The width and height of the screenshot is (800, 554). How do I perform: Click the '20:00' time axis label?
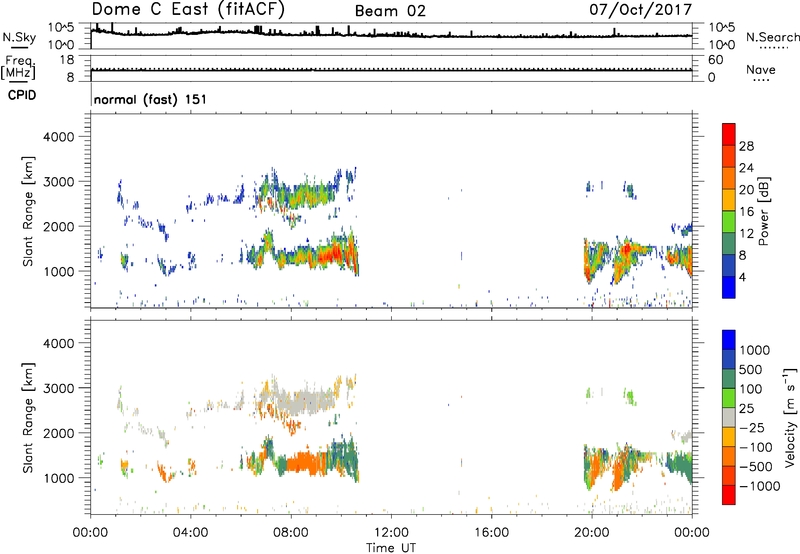(x=592, y=533)
